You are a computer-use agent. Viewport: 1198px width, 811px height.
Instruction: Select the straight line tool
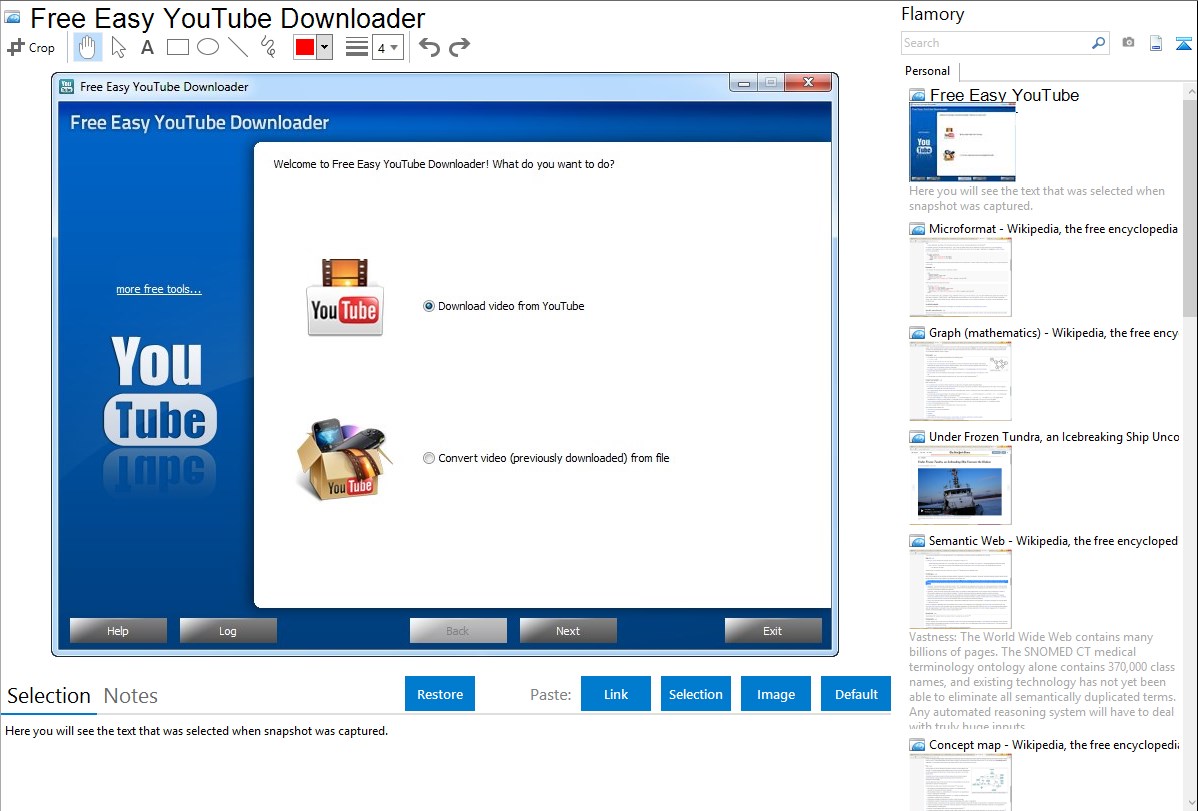click(238, 47)
